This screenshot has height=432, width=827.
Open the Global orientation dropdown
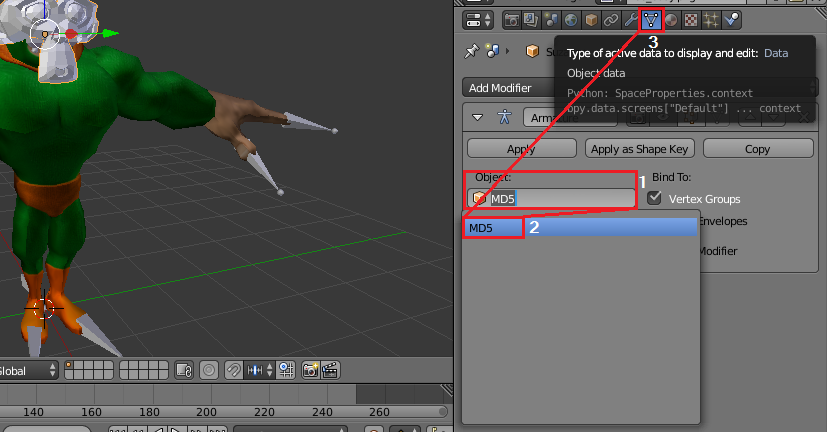pyautogui.click(x=28, y=370)
